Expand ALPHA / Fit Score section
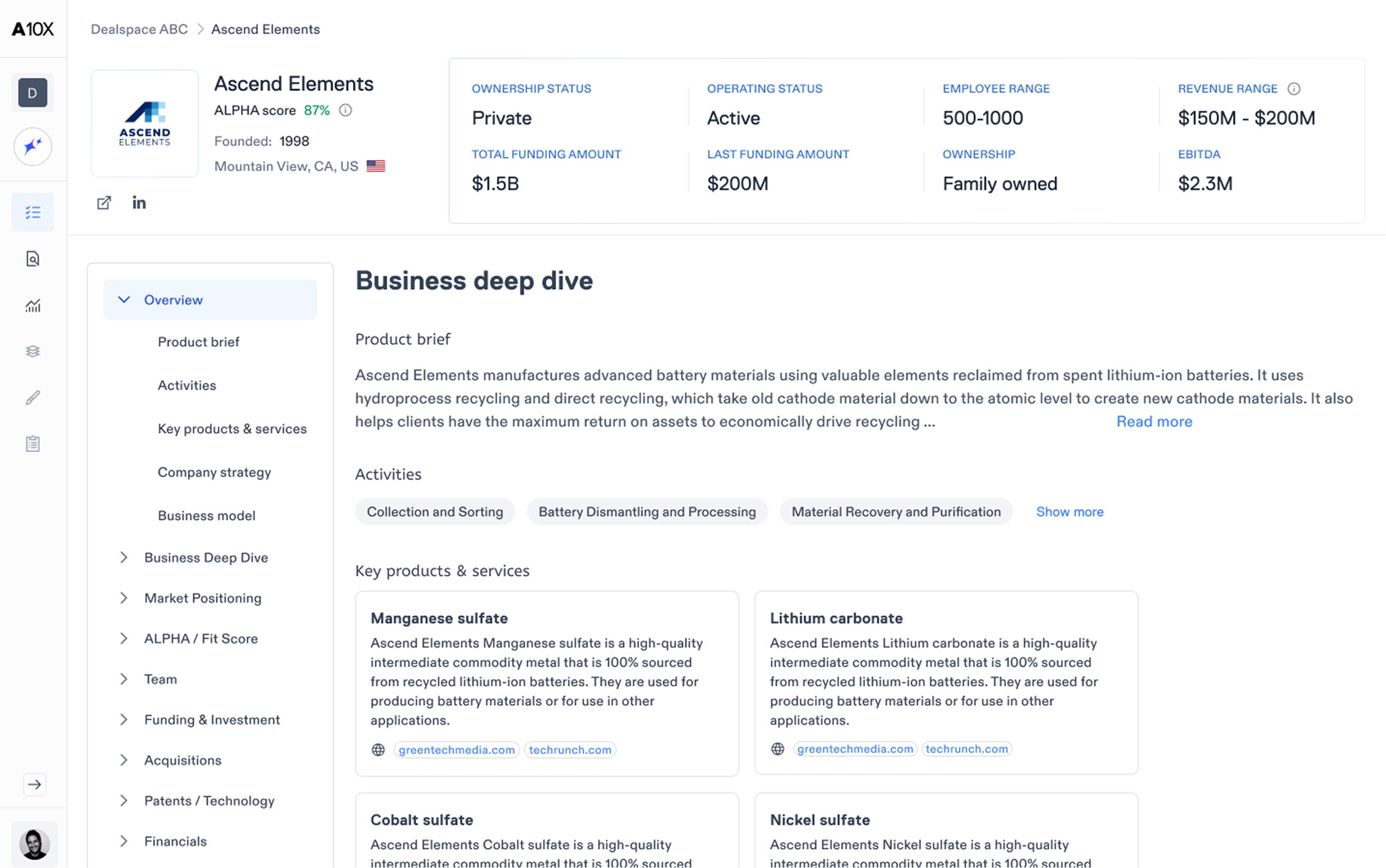1386x868 pixels. tap(201, 638)
